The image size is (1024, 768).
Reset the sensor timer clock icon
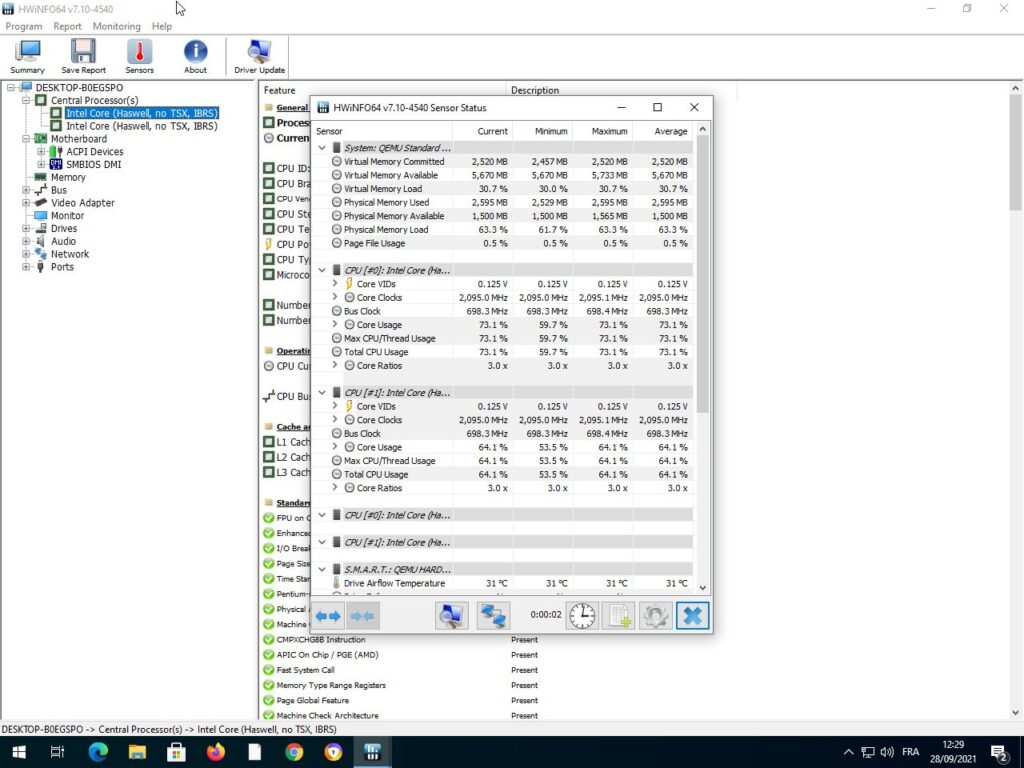pyautogui.click(x=582, y=616)
